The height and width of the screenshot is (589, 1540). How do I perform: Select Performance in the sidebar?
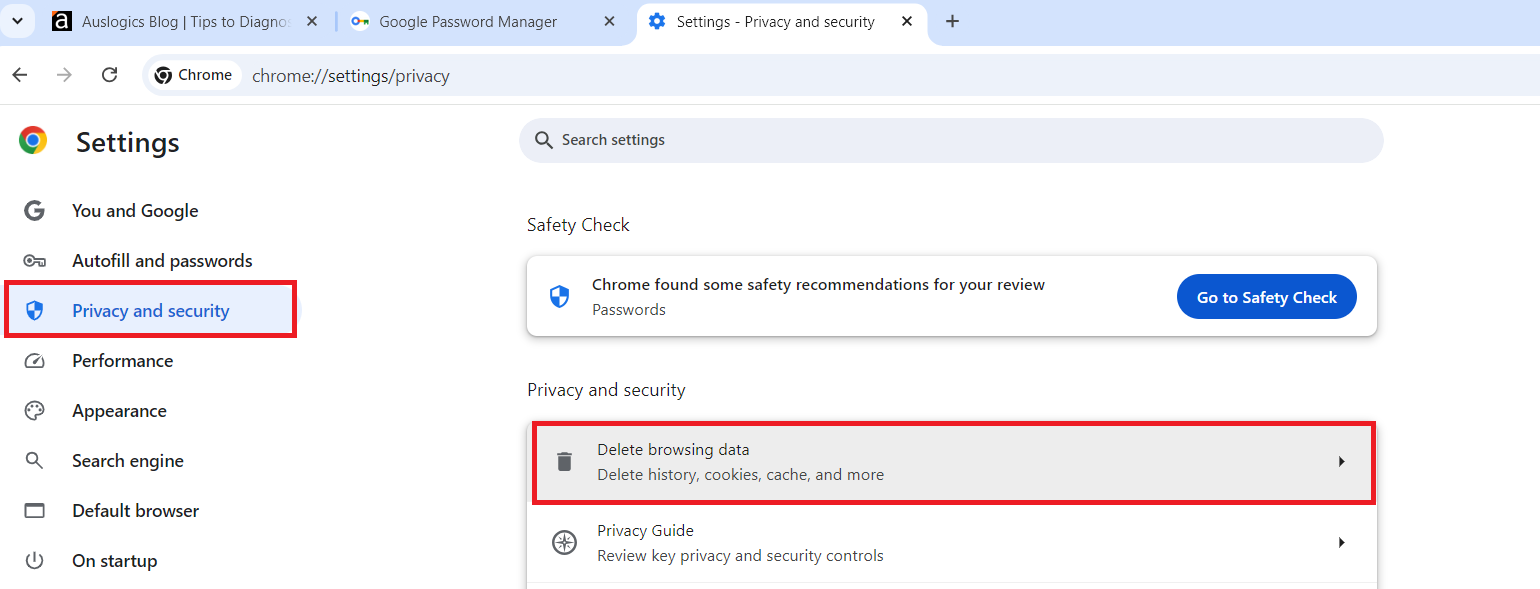pos(122,361)
